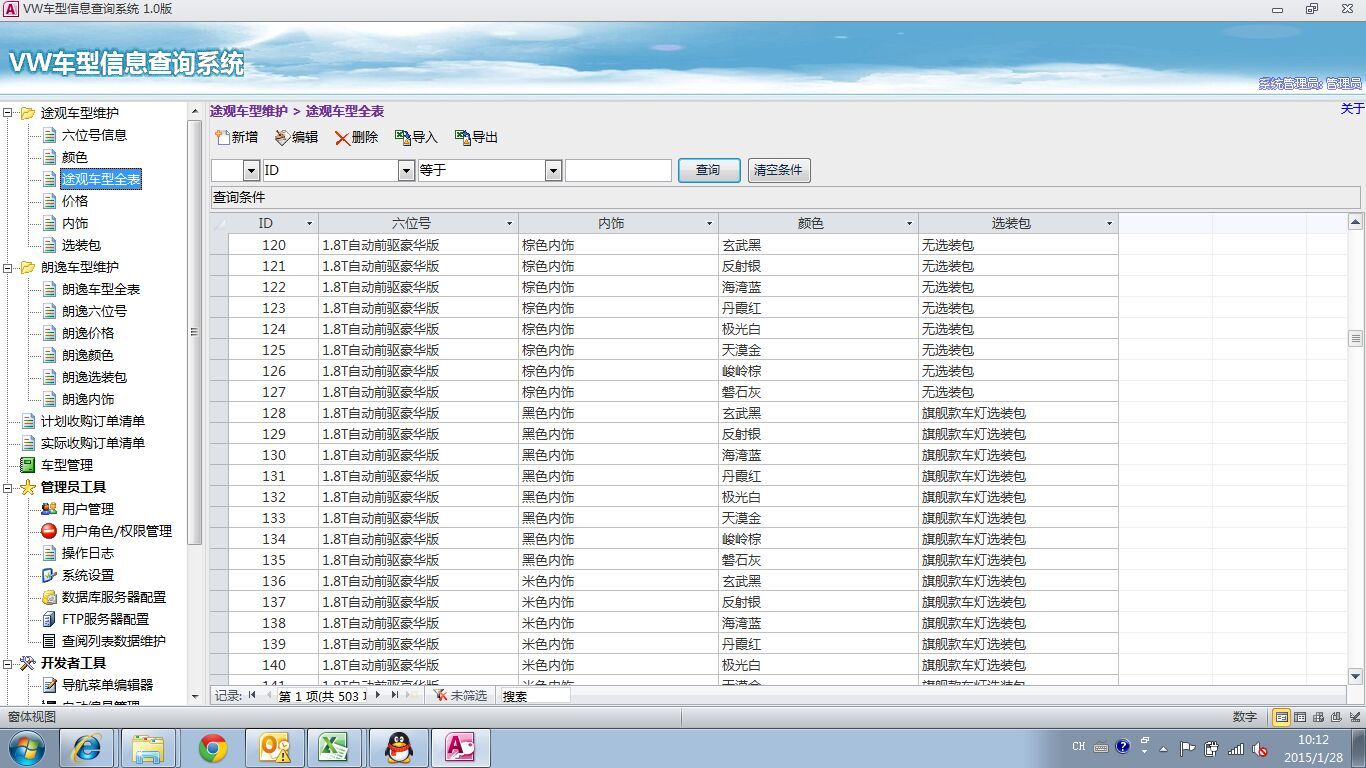Open the 颜色 column filter arrow
This screenshot has width=1366, height=768.
pos(909,224)
